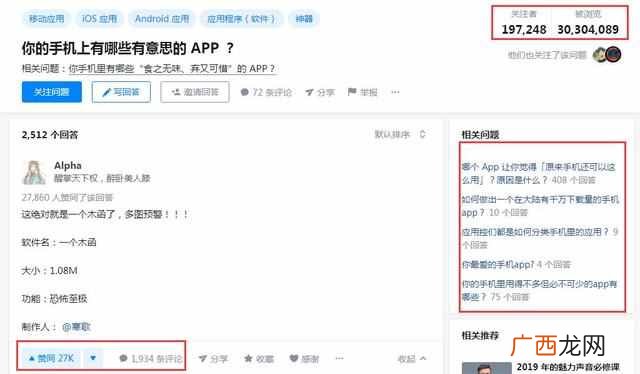Open the 72 条评论 on the question
640x374 pixels.
click(266, 93)
